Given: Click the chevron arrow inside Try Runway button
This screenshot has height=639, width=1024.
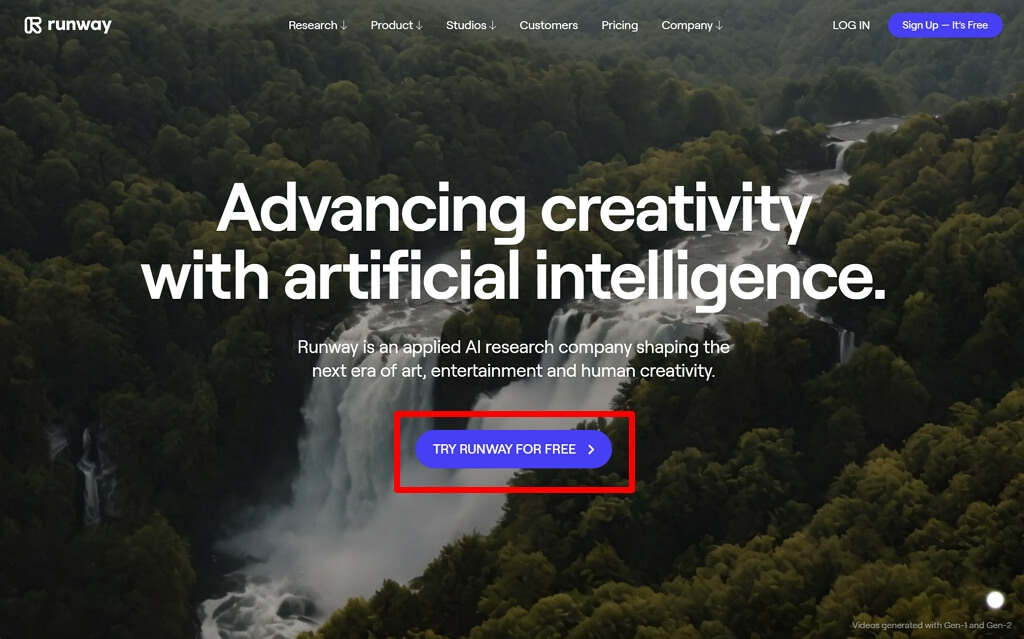Looking at the screenshot, I should click(x=591, y=450).
